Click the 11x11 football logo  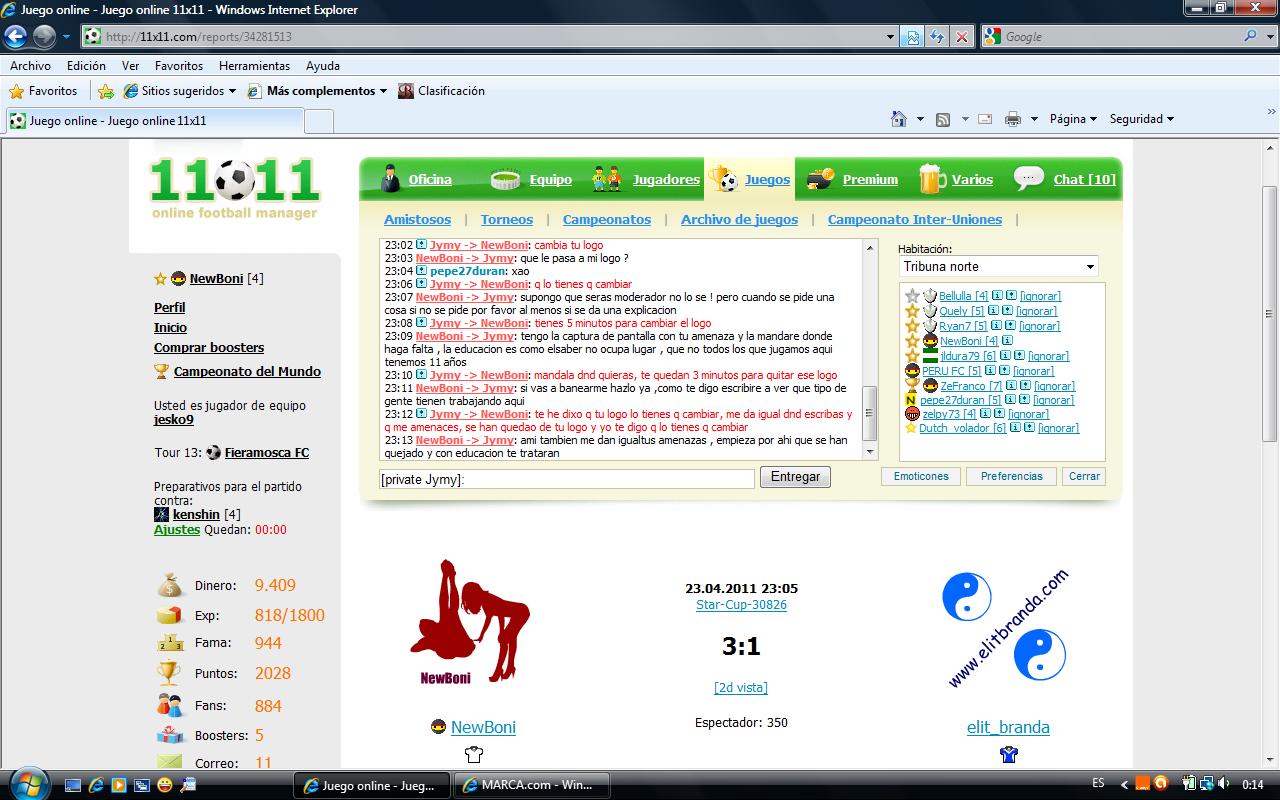(235, 187)
